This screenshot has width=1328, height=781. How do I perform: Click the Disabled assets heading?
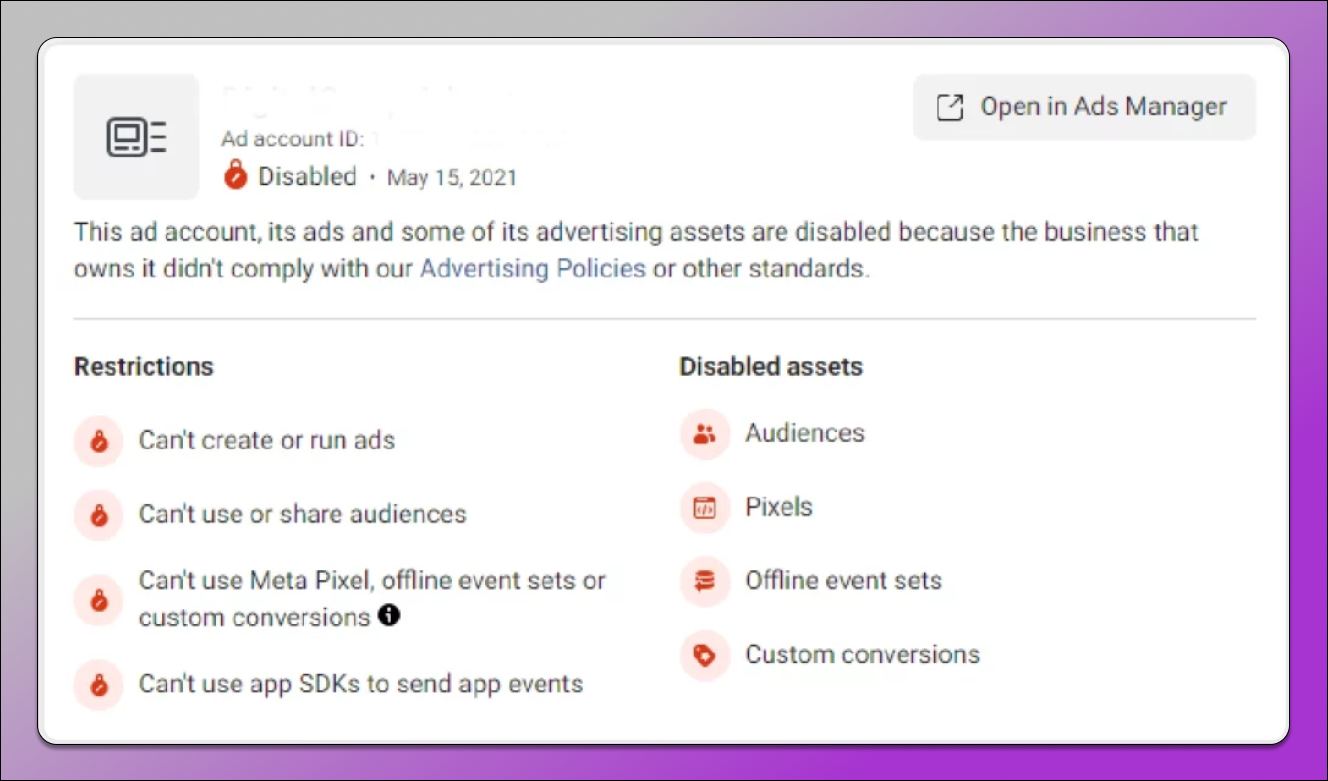pyautogui.click(x=771, y=367)
